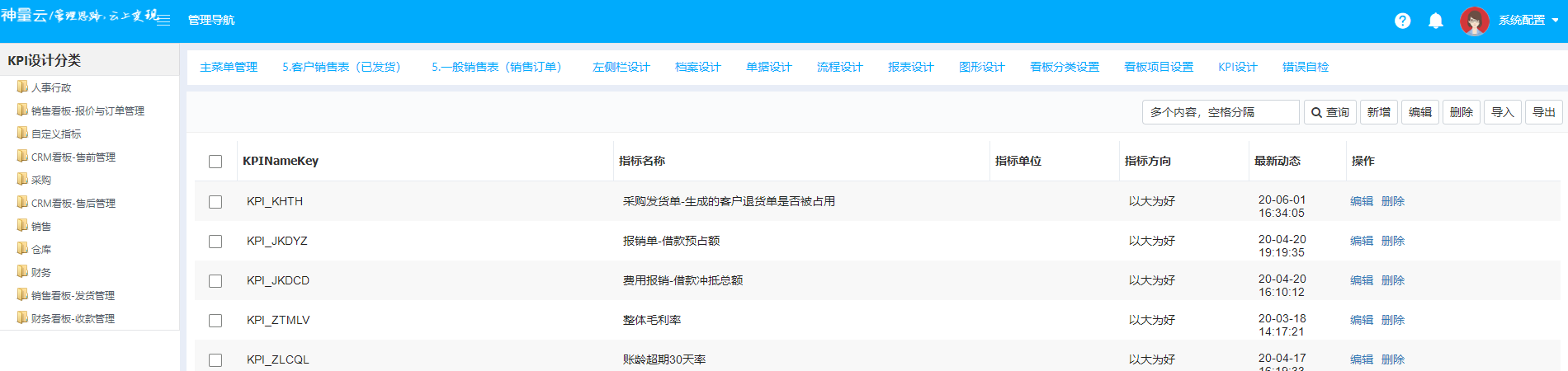Expand the 采购 category in sidebar

(41, 180)
